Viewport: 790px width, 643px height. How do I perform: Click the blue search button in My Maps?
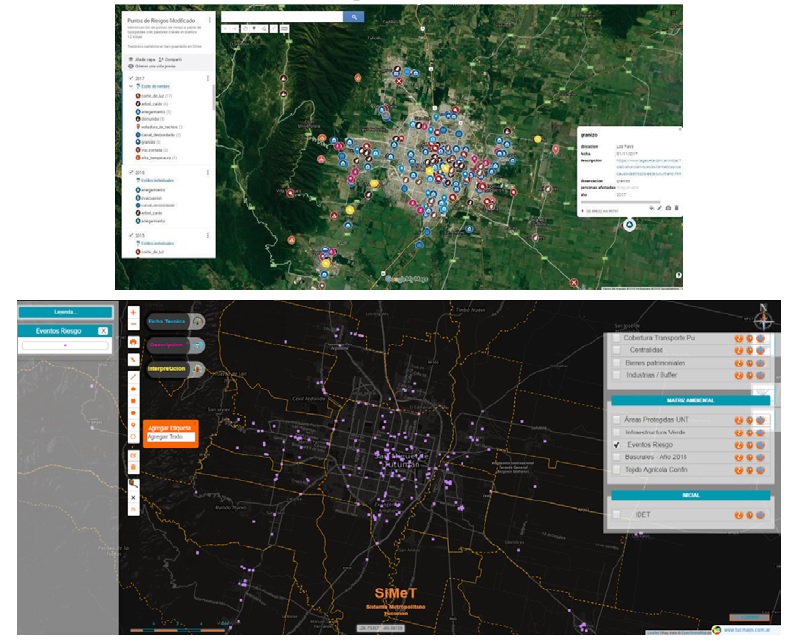[x=353, y=17]
